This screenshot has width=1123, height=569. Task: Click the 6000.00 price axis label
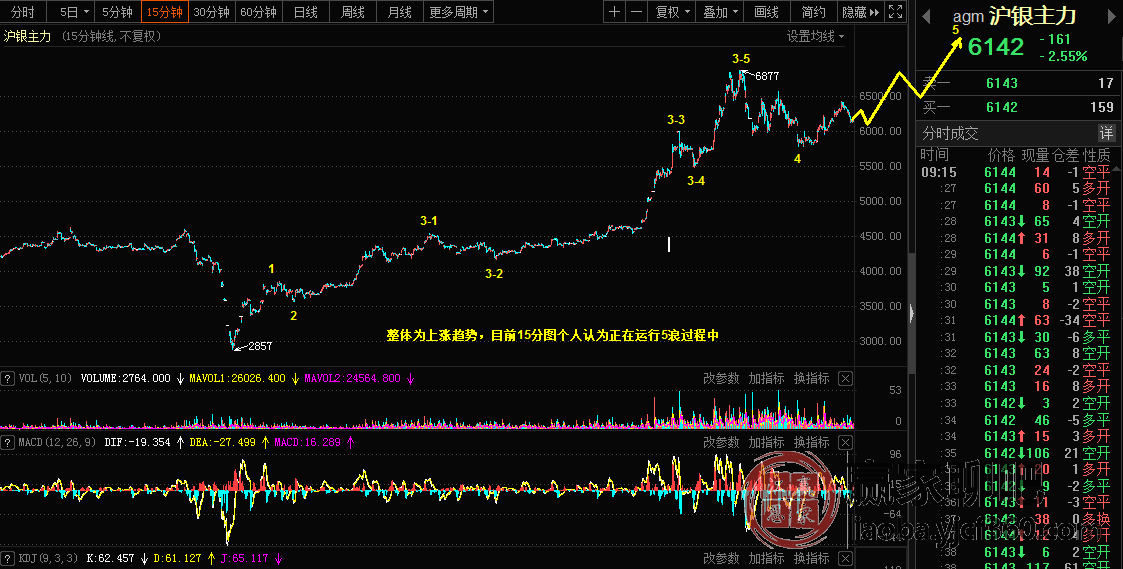click(880, 131)
